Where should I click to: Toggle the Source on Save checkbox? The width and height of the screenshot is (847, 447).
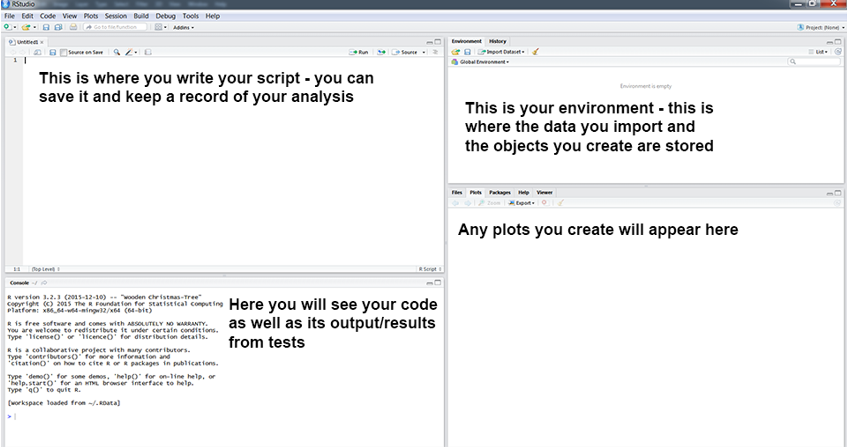tap(64, 51)
